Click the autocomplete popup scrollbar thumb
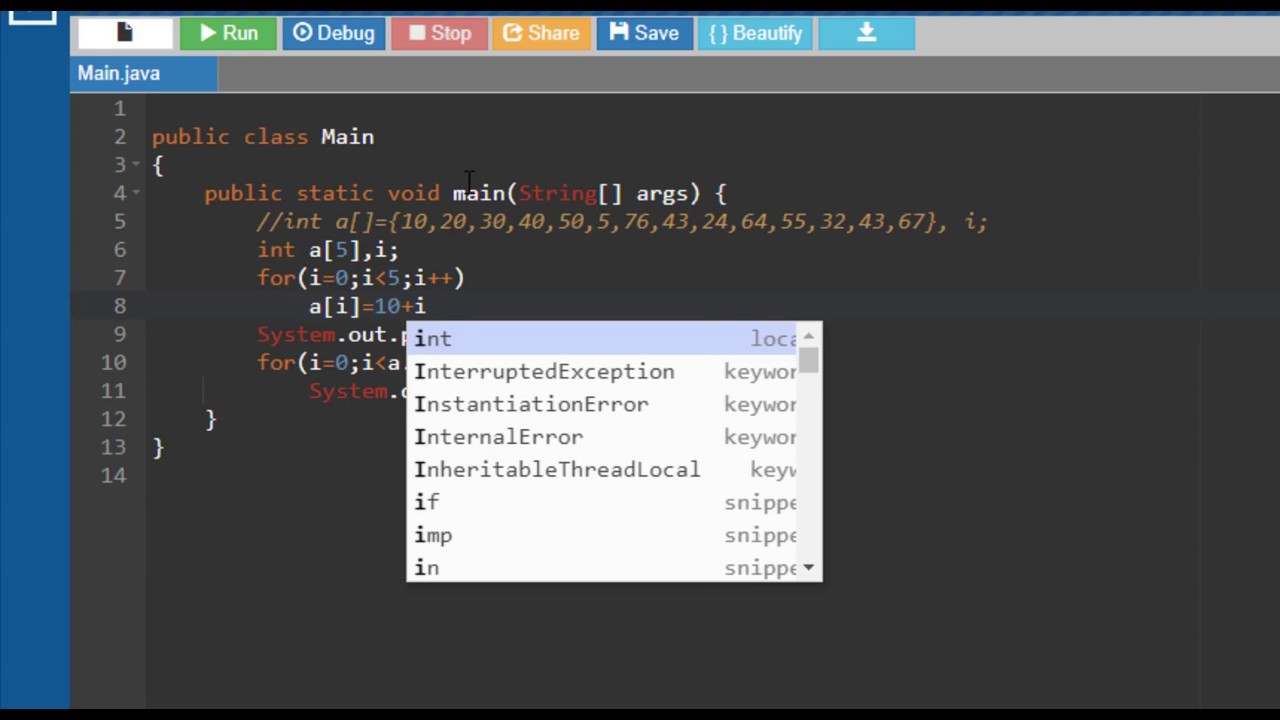 click(808, 359)
